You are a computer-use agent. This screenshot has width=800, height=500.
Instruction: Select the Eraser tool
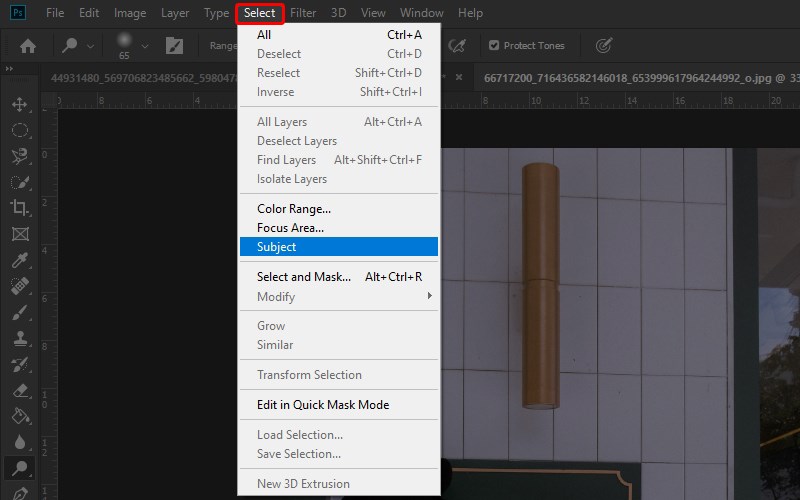[19, 390]
